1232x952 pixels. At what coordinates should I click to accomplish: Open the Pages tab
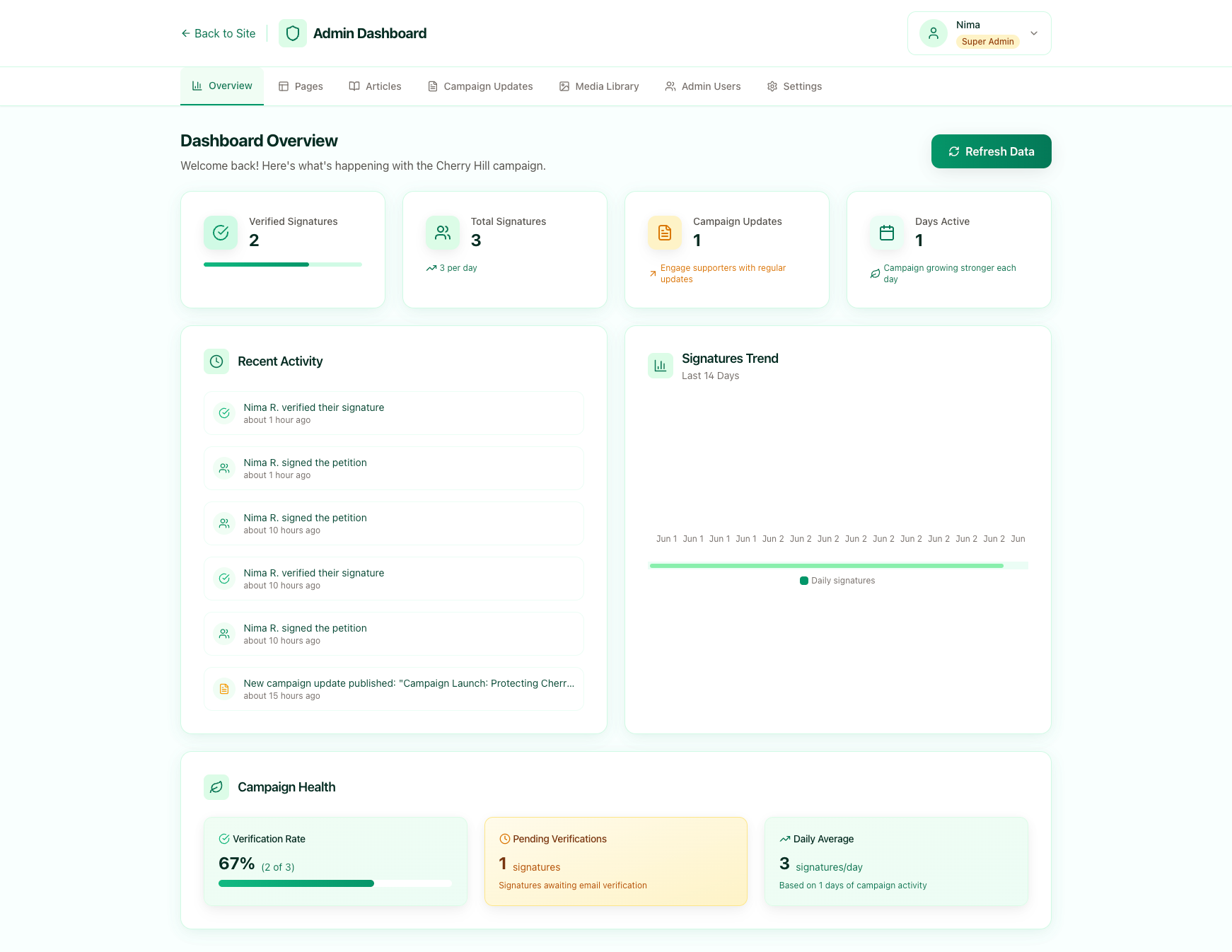click(301, 86)
